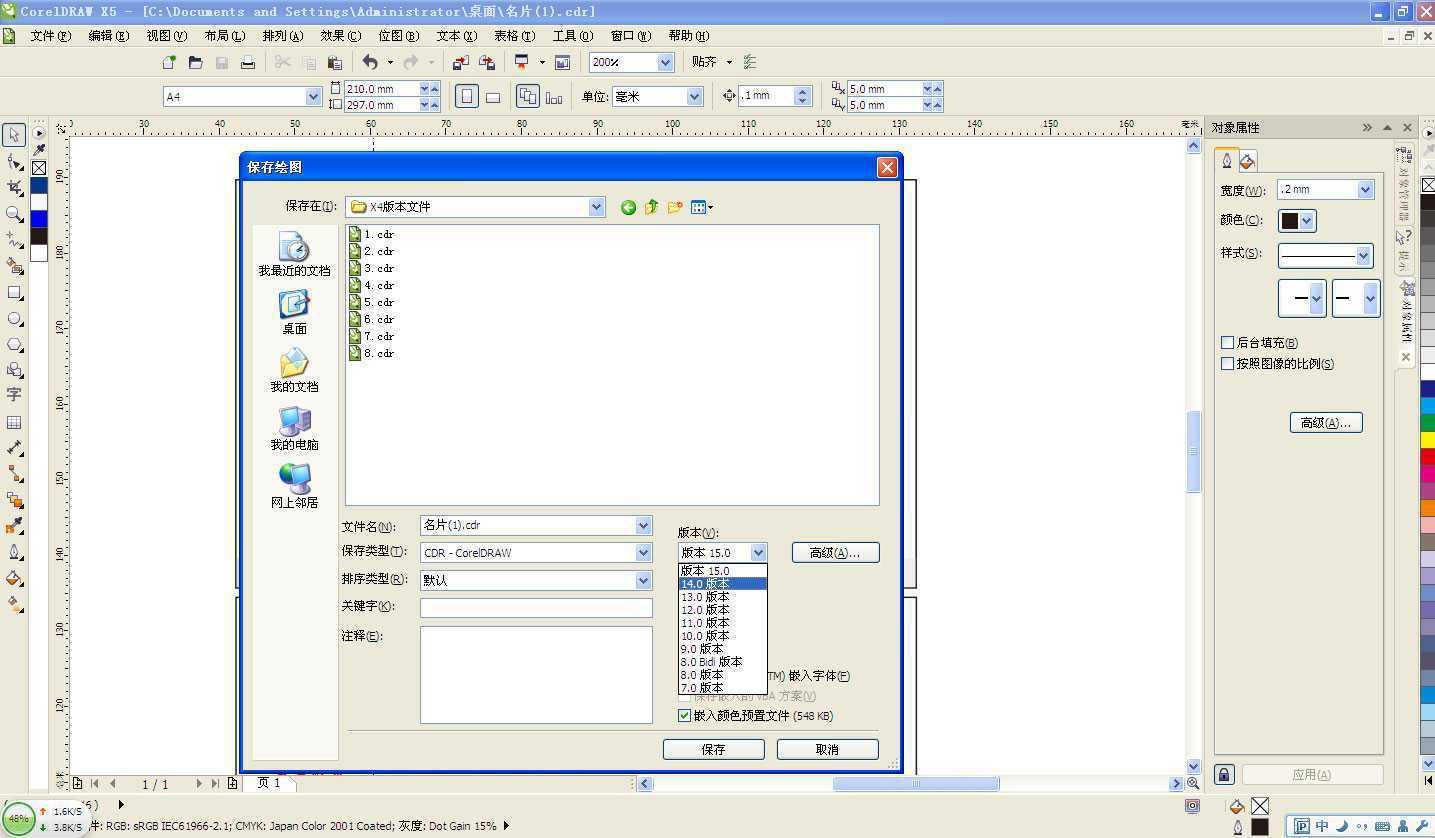
Task: Select the Dimension tool
Action: pos(14,448)
